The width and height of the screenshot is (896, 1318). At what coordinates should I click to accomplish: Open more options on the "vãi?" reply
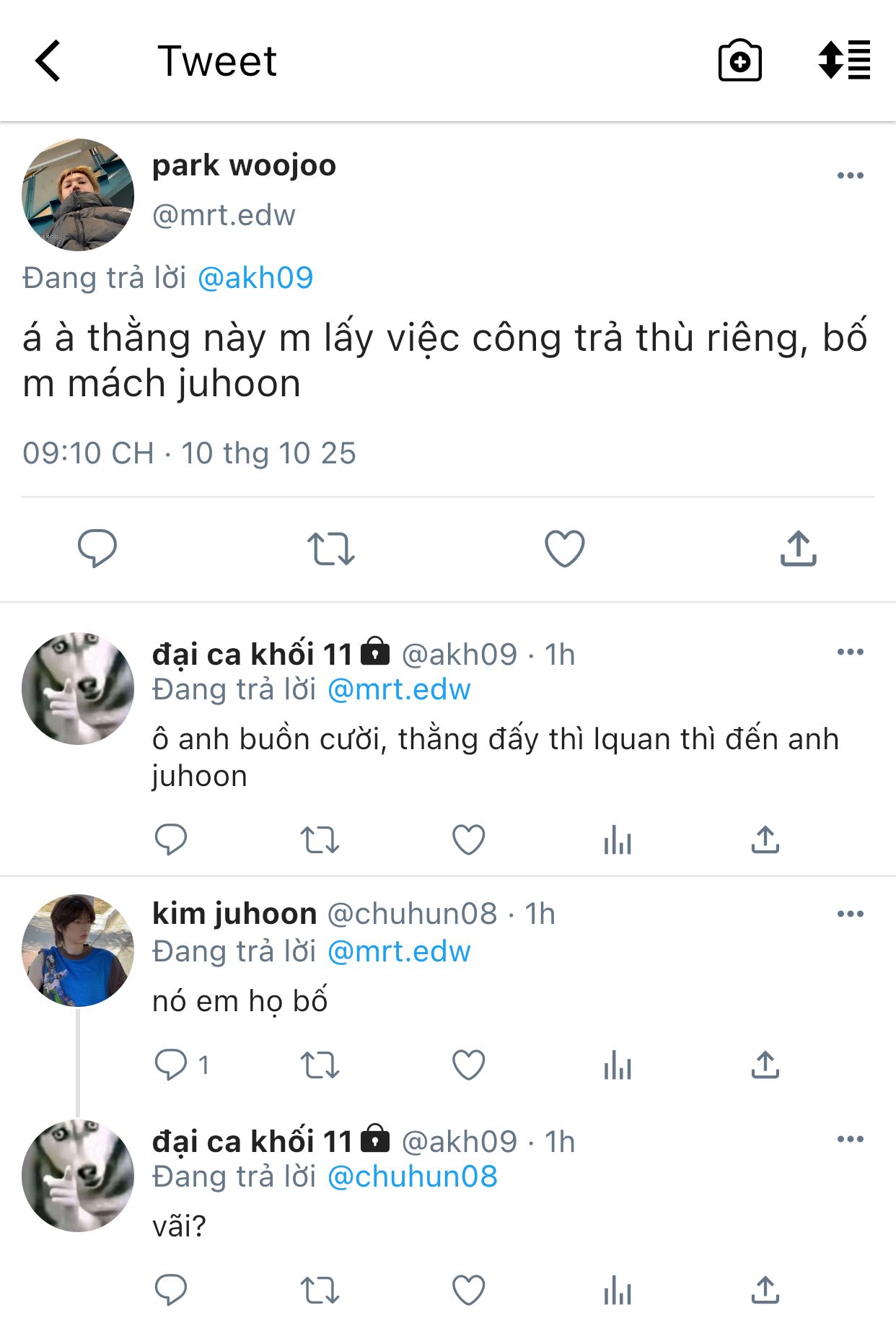(x=850, y=1139)
